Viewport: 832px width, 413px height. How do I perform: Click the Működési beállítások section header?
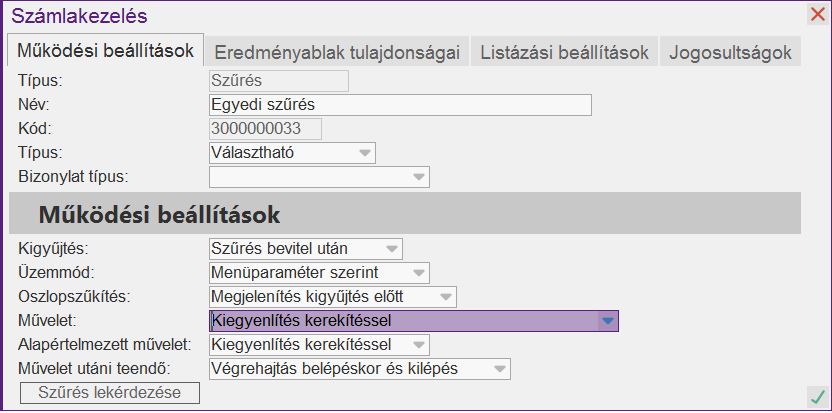(160, 213)
